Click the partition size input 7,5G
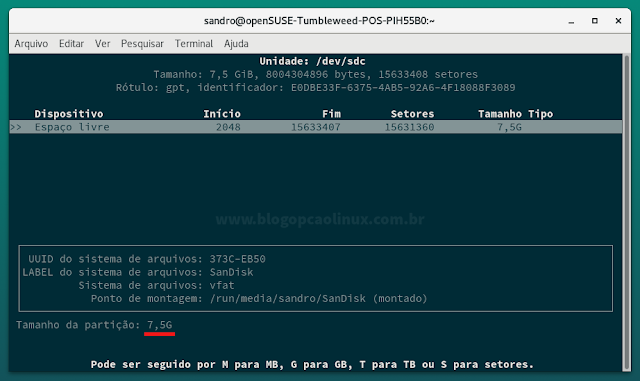This screenshot has width=640, height=381. (160, 325)
